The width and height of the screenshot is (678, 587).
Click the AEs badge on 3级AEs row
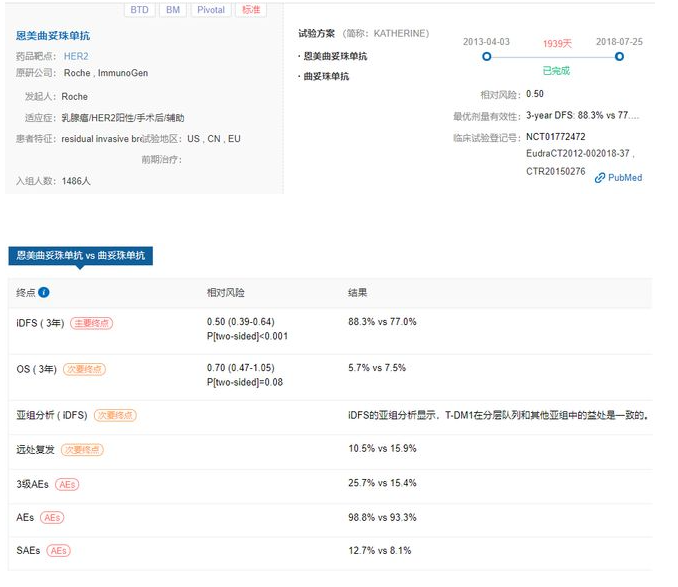coord(67,484)
